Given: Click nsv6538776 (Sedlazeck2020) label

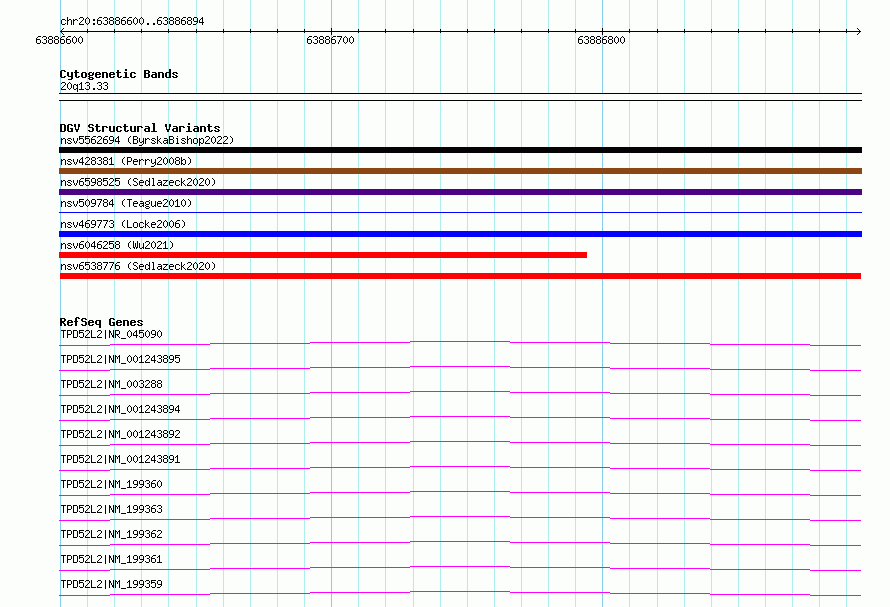Looking at the screenshot, I should pyautogui.click(x=138, y=266).
